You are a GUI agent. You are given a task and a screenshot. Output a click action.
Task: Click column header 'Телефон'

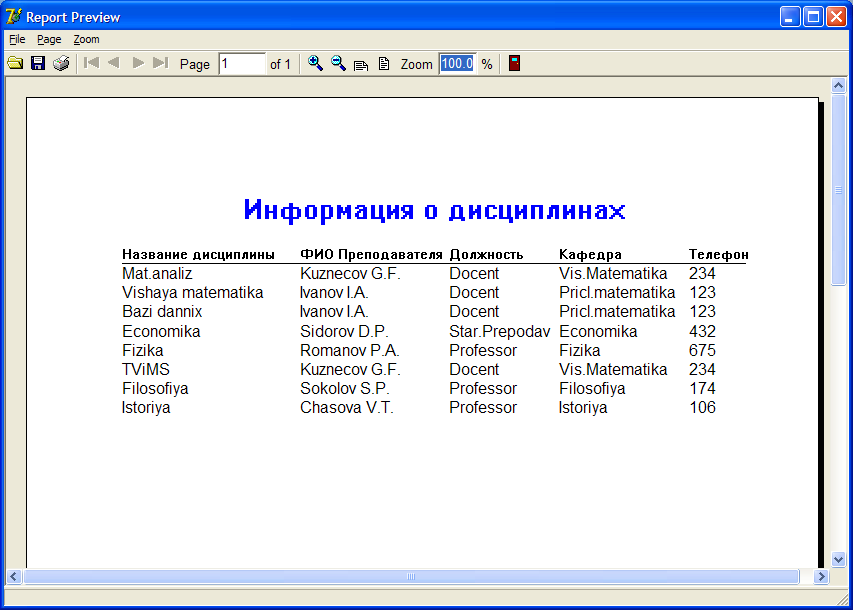719,255
